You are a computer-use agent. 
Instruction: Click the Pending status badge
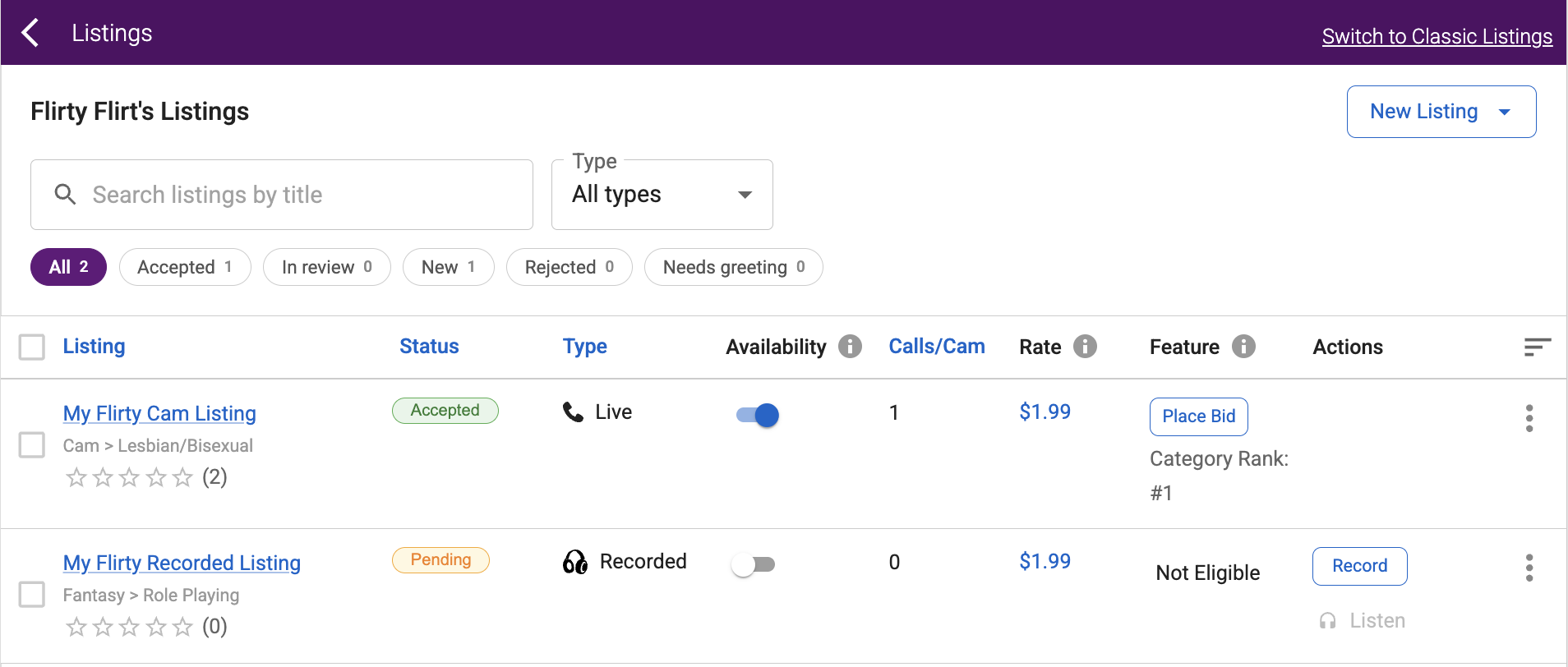tap(441, 560)
